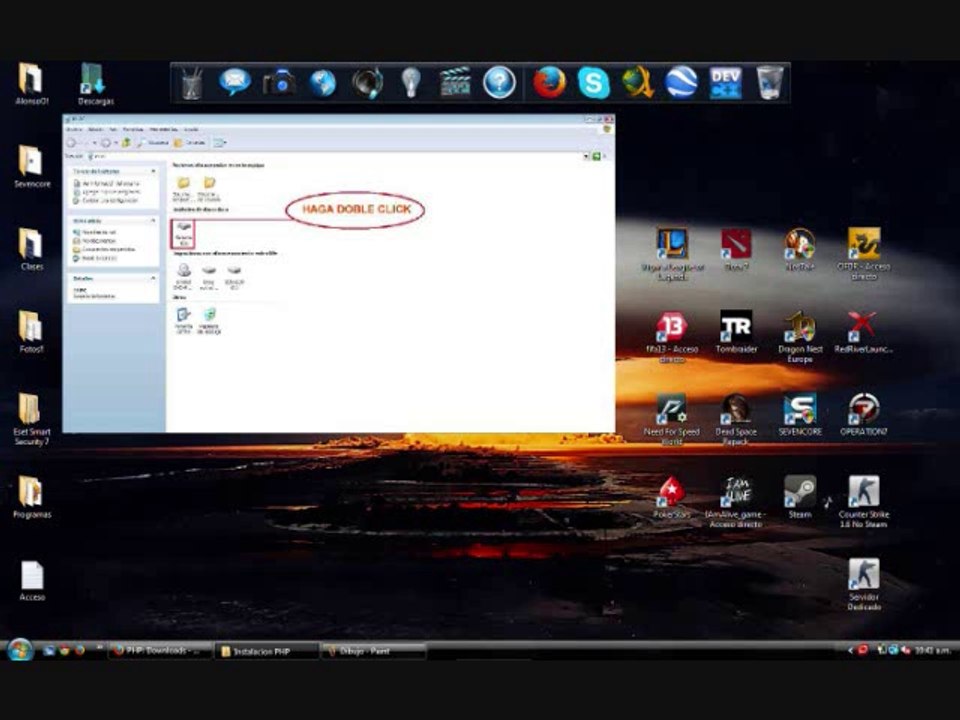Viewport: 960px width, 720px height.
Task: Collapse the Otros sitios side panel
Action: point(153,220)
